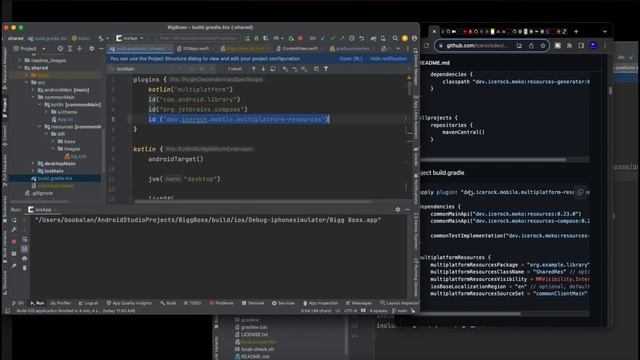Expand all nodes in the Project panel
Viewport: 640px width, 360px height.
point(70,49)
